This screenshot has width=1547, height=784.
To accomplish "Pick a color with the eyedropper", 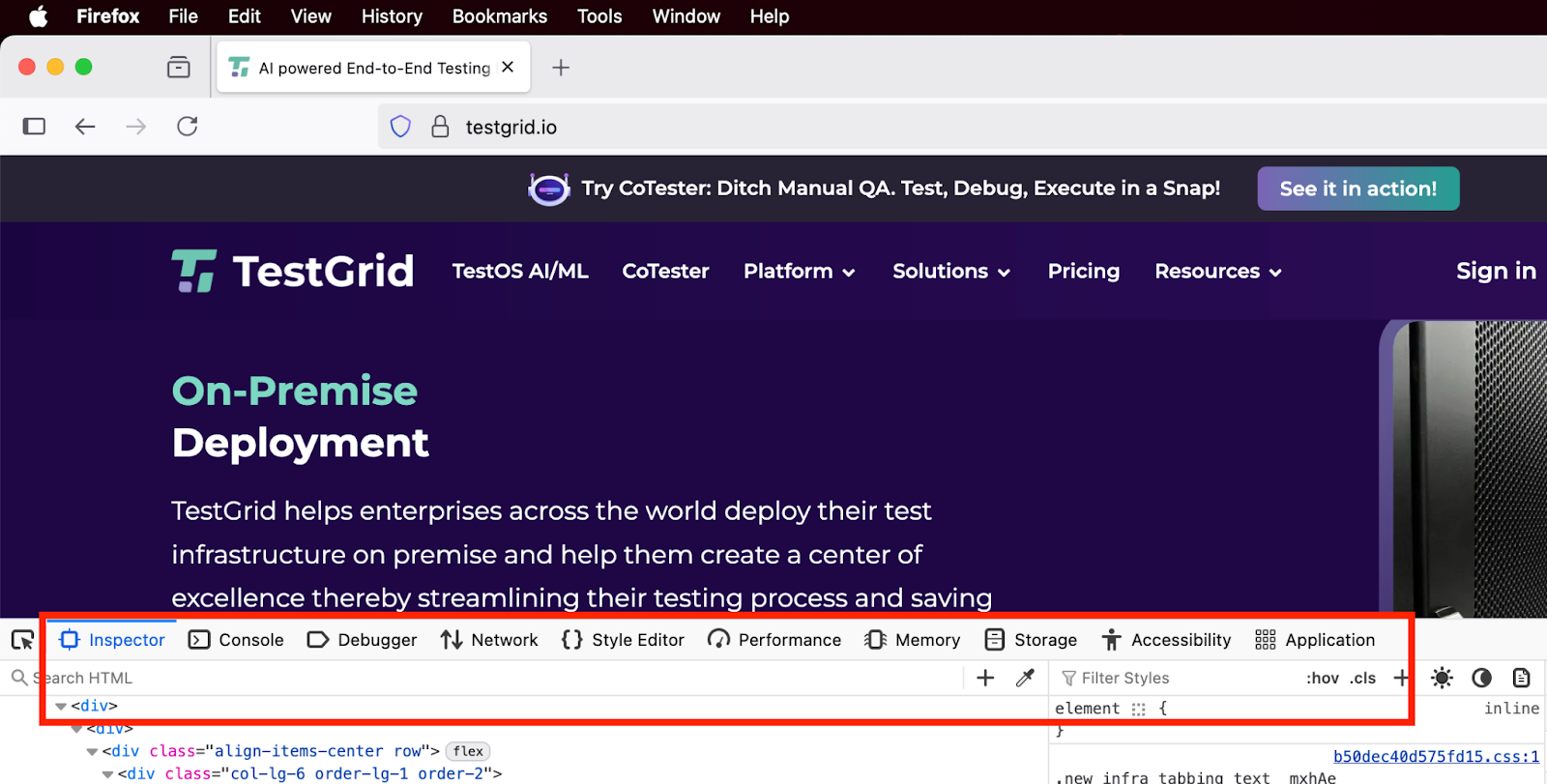I will [1025, 678].
